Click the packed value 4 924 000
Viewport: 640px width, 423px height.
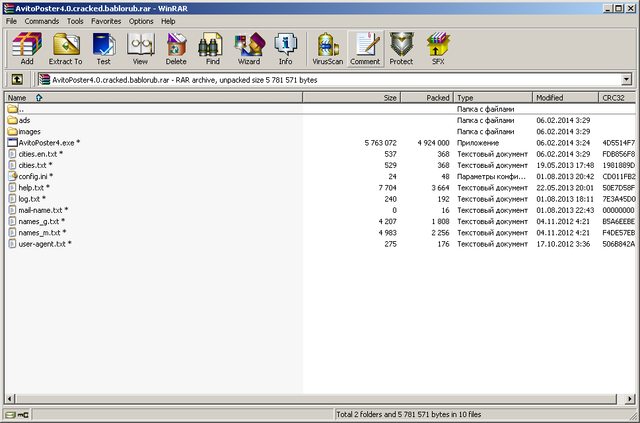pos(433,143)
